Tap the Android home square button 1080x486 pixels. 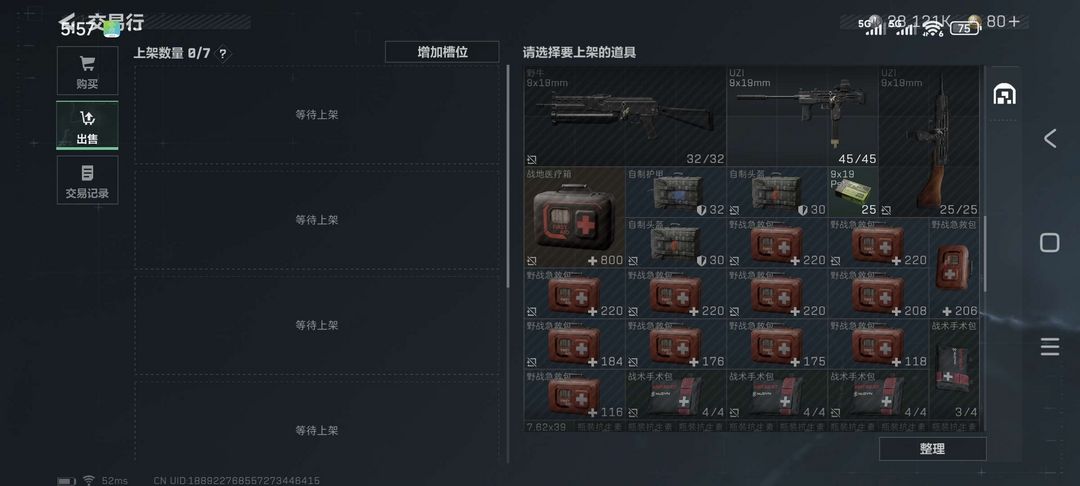(1049, 242)
